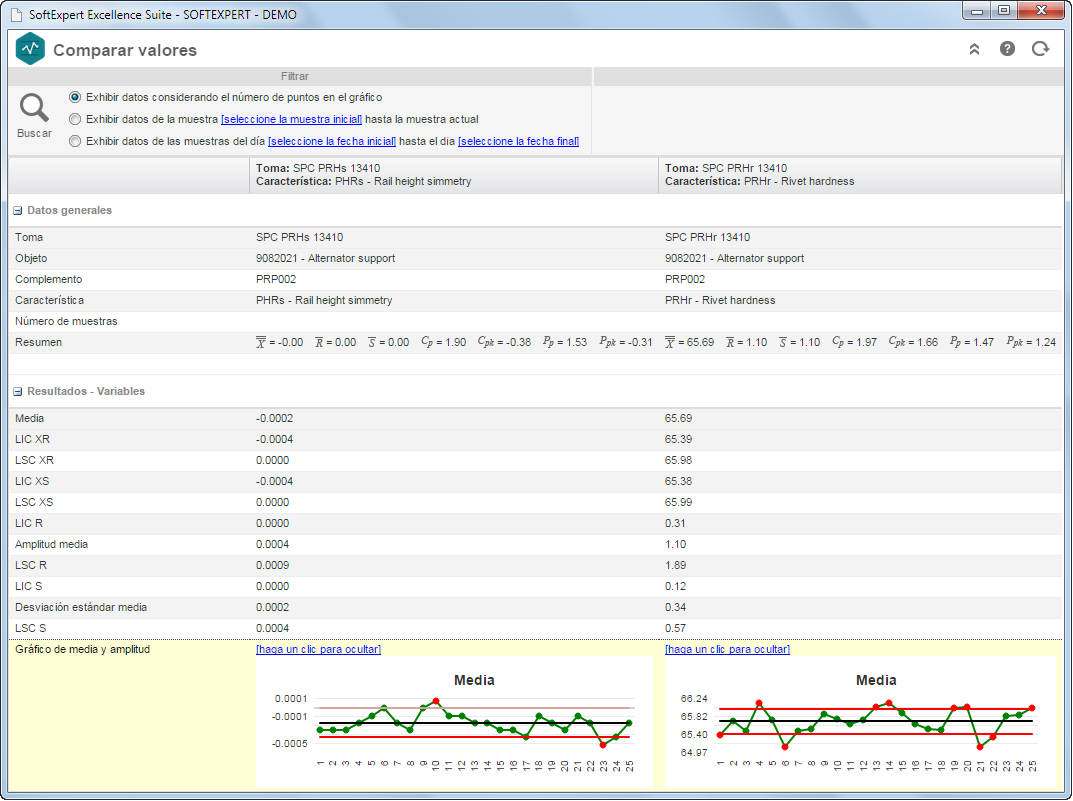Click the 'Toma' row label
This screenshot has height=801, width=1073.
[29, 237]
